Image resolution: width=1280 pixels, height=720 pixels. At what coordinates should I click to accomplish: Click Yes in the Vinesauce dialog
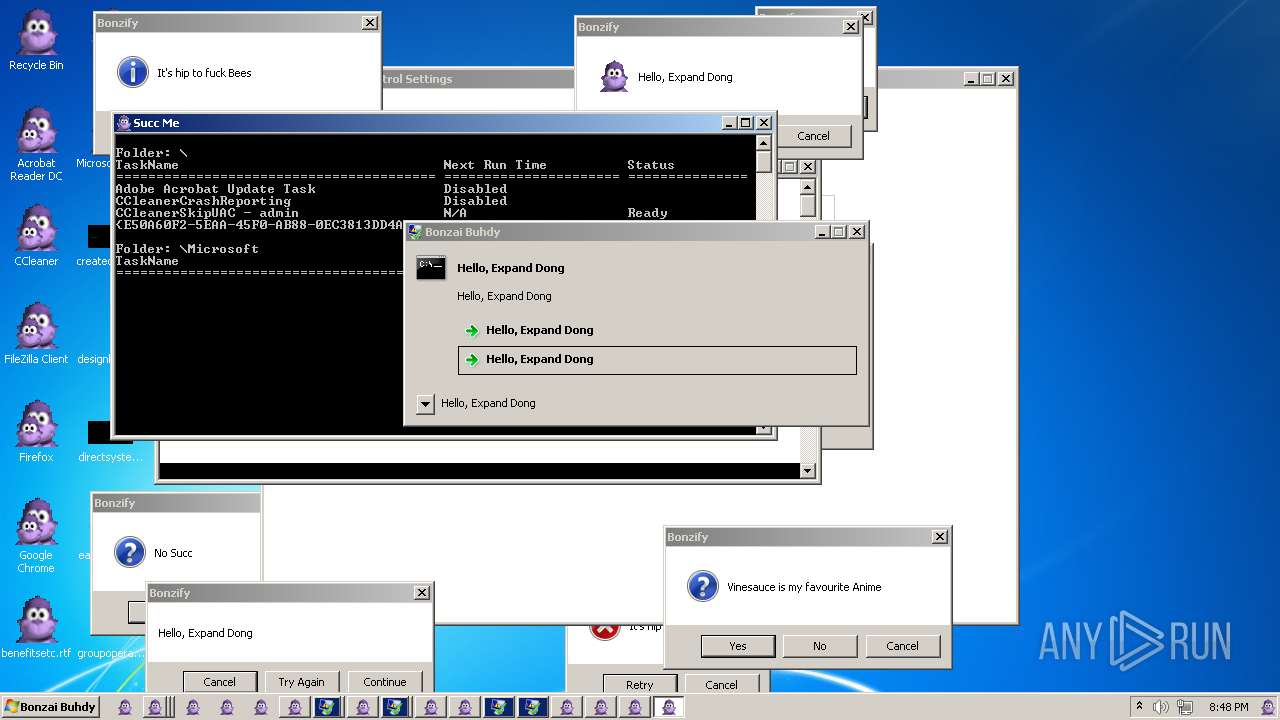pos(738,646)
